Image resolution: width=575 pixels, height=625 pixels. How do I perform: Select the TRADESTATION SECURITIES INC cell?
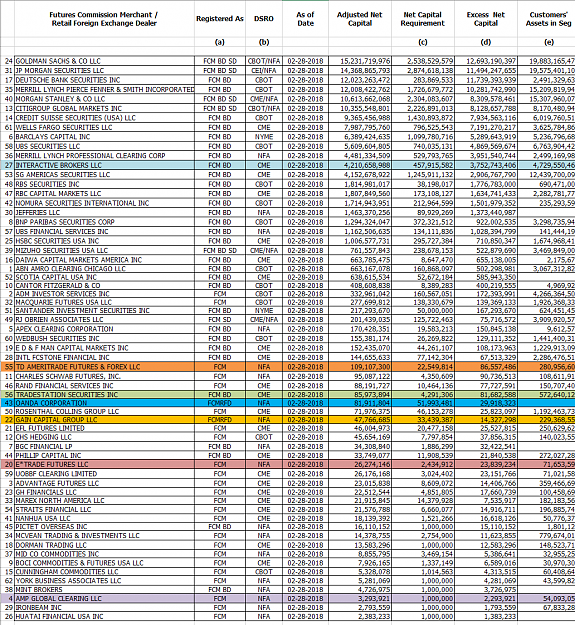click(104, 395)
